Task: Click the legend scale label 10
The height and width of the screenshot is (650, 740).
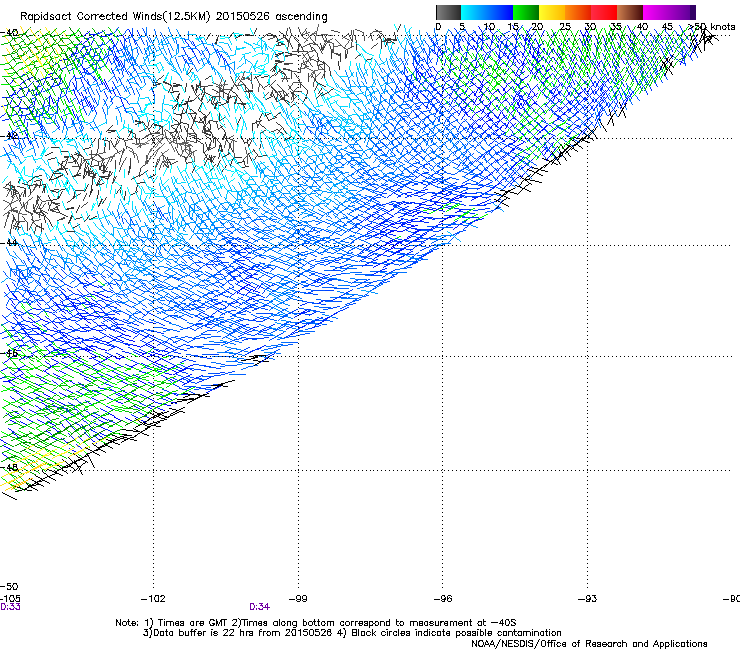Action: point(489,27)
